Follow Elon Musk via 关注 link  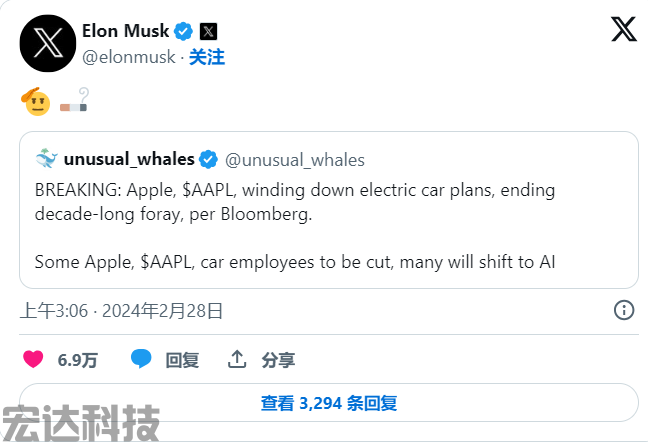click(207, 57)
